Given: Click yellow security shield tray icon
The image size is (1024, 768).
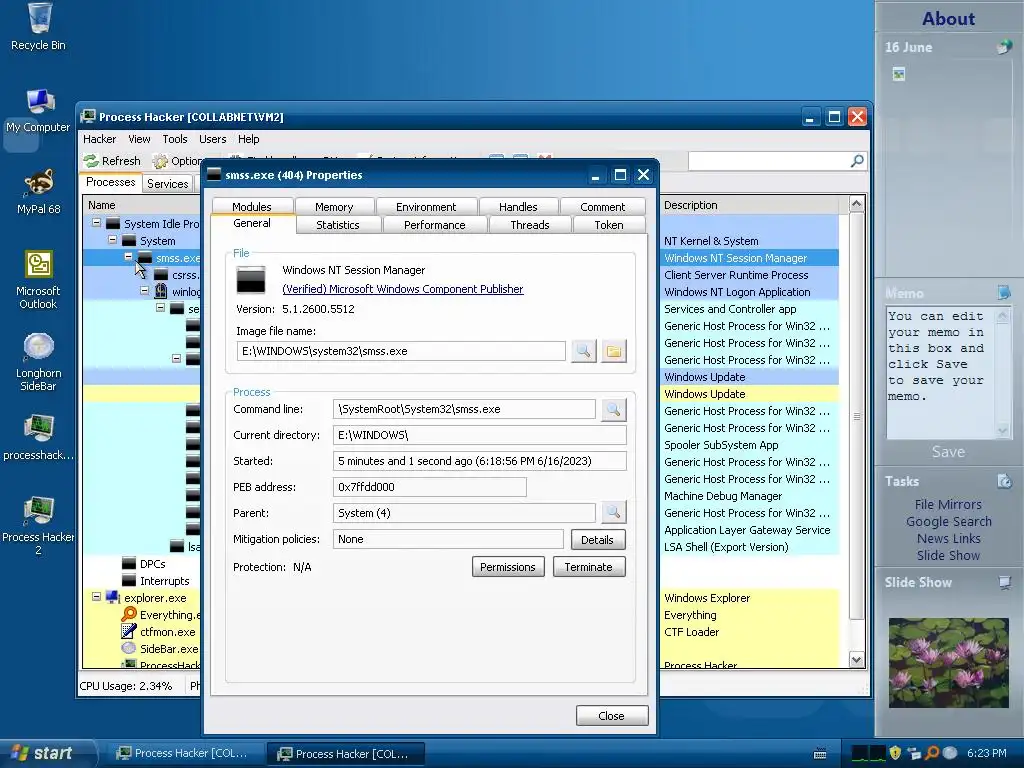Looking at the screenshot, I should [895, 753].
